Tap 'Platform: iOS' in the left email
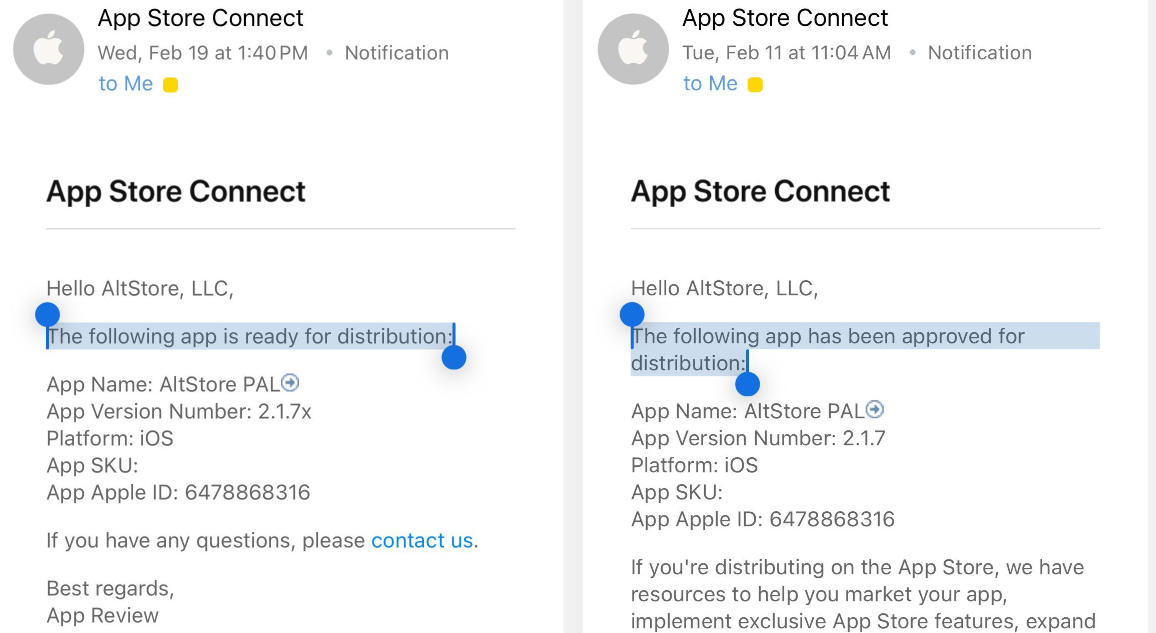The height and width of the screenshot is (633, 1156). (110, 438)
